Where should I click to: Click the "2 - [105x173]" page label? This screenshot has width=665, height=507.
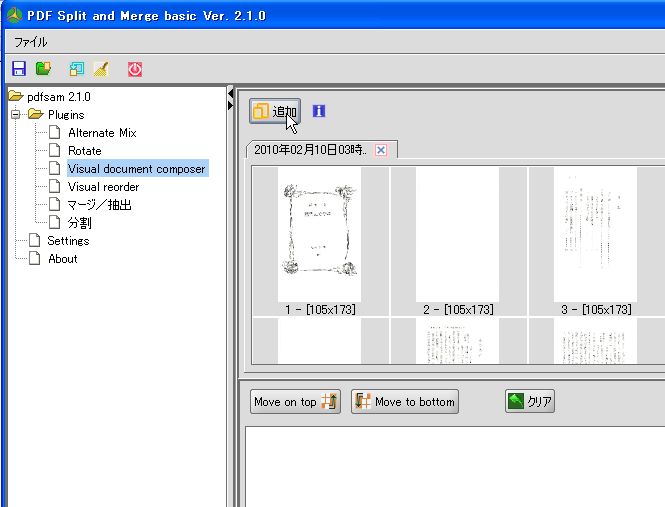point(458,310)
